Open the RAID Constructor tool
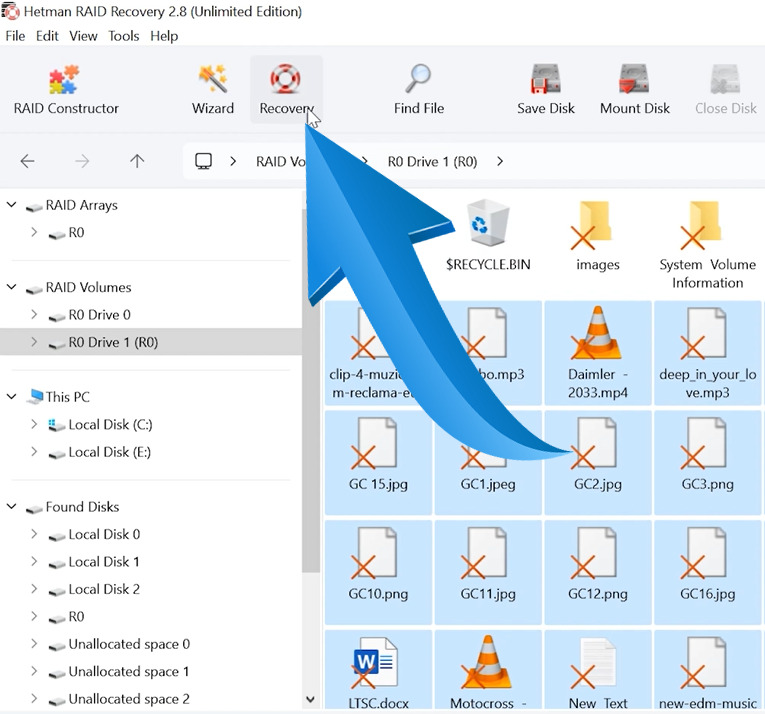This screenshot has height=714, width=765. pyautogui.click(x=66, y=90)
